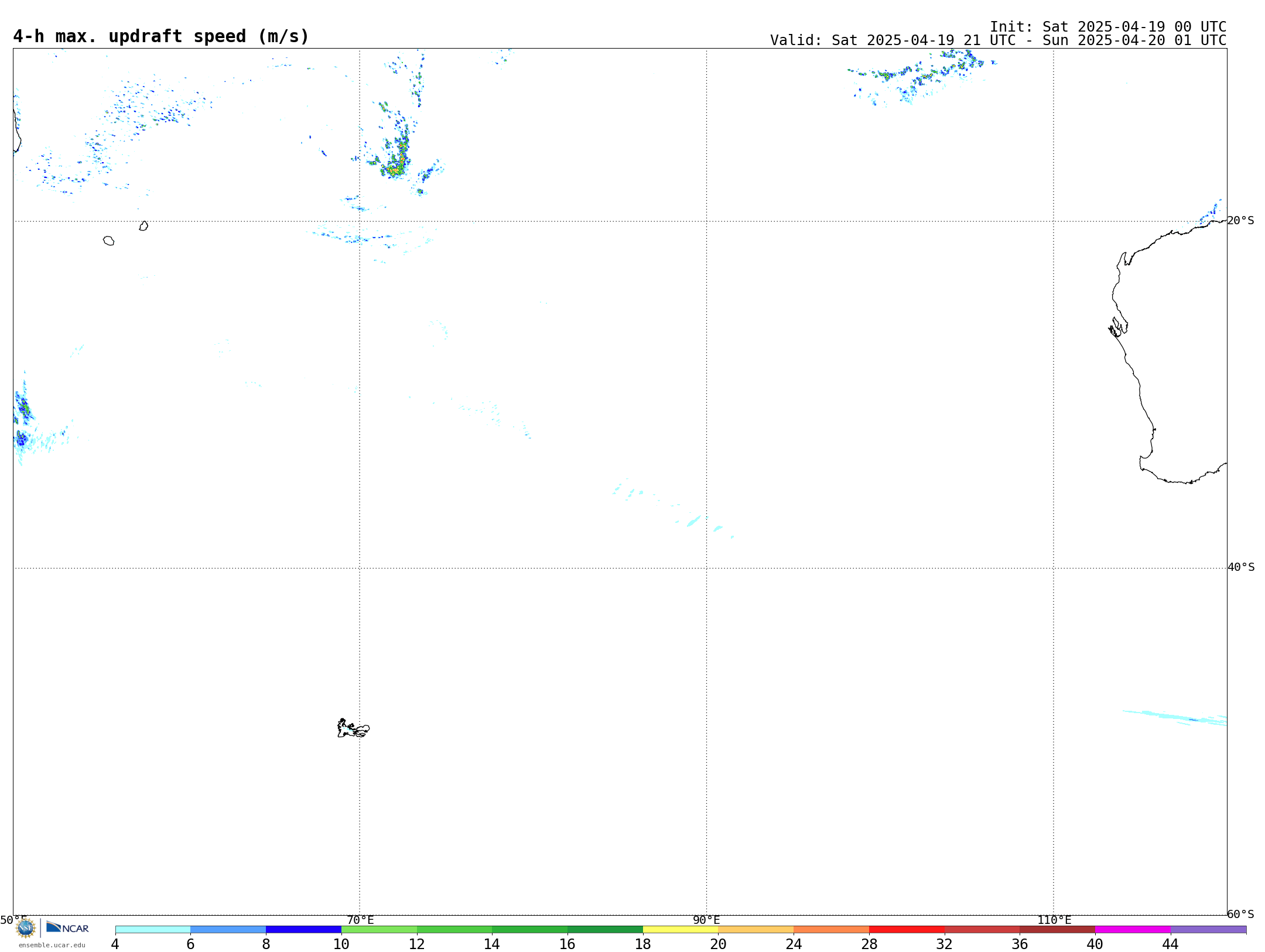Click the NSF logo icon

(26, 928)
